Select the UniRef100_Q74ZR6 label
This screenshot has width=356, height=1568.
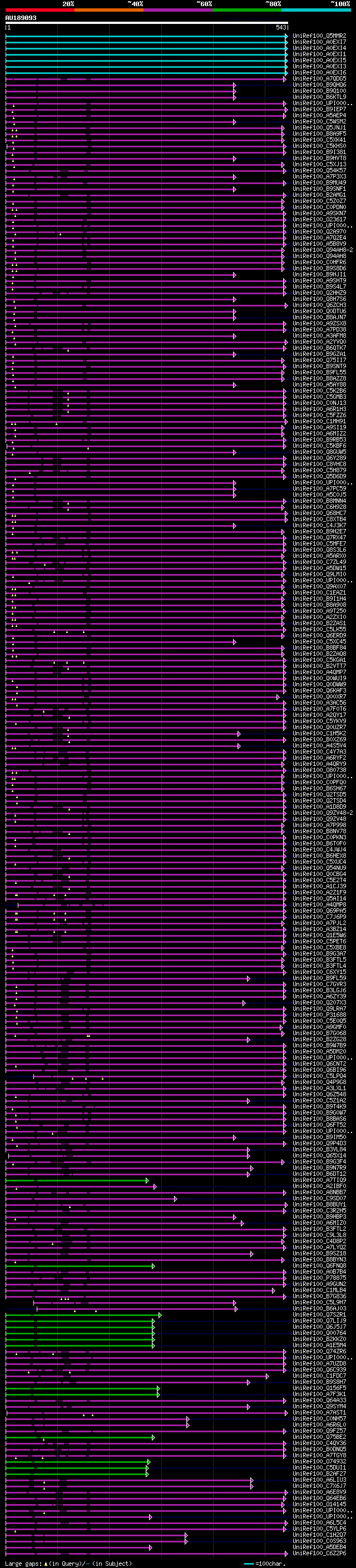point(319,1351)
